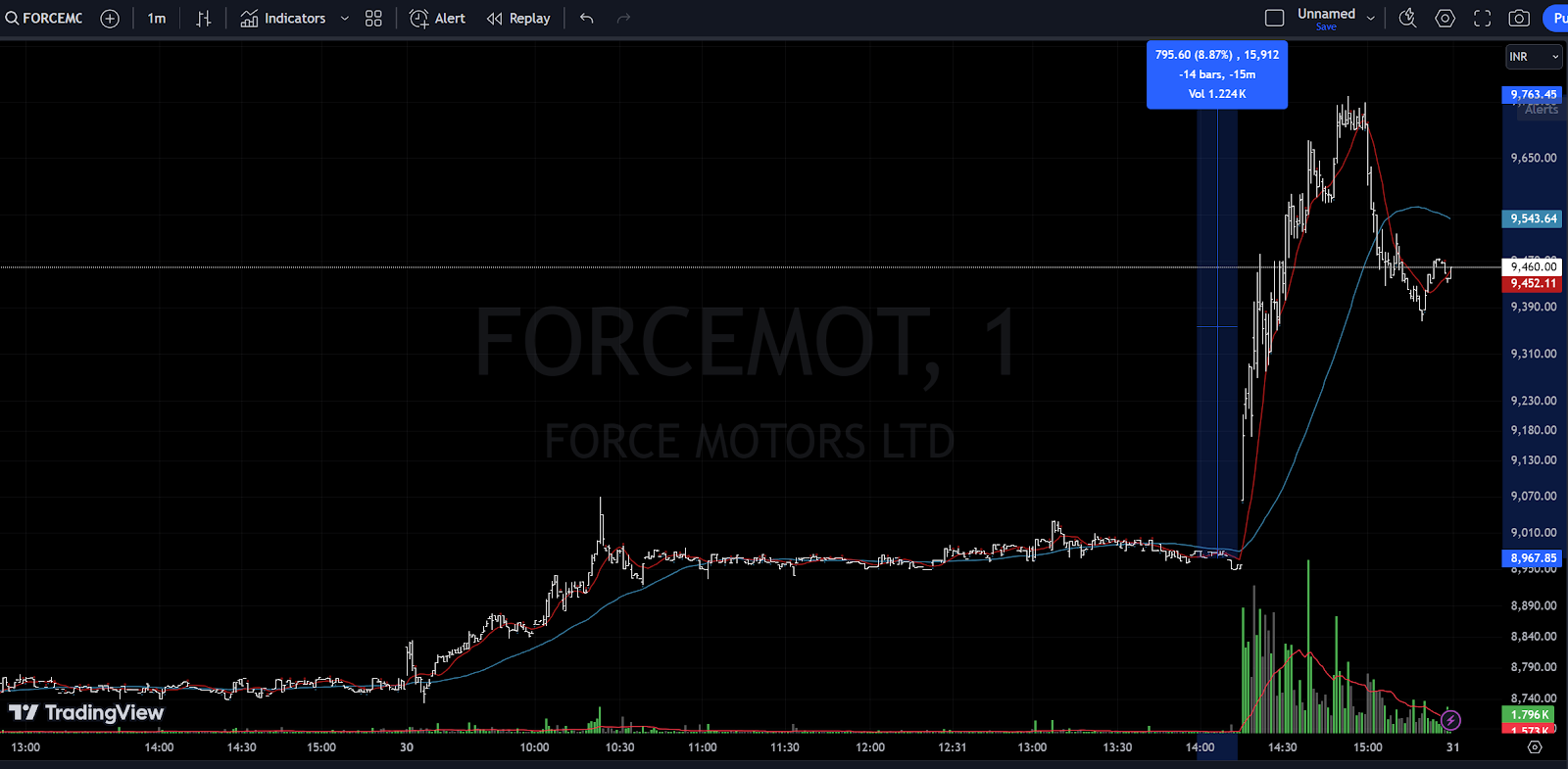The image size is (1568, 769).
Task: Click the date label 31 on the time axis
Action: pos(1453,747)
